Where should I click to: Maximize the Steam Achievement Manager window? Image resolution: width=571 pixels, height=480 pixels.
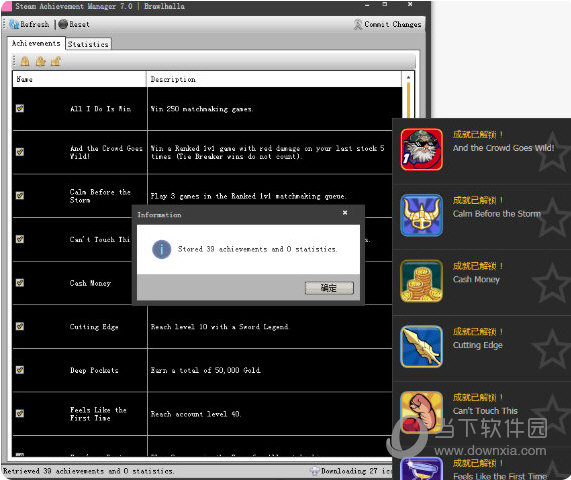click(x=385, y=4)
